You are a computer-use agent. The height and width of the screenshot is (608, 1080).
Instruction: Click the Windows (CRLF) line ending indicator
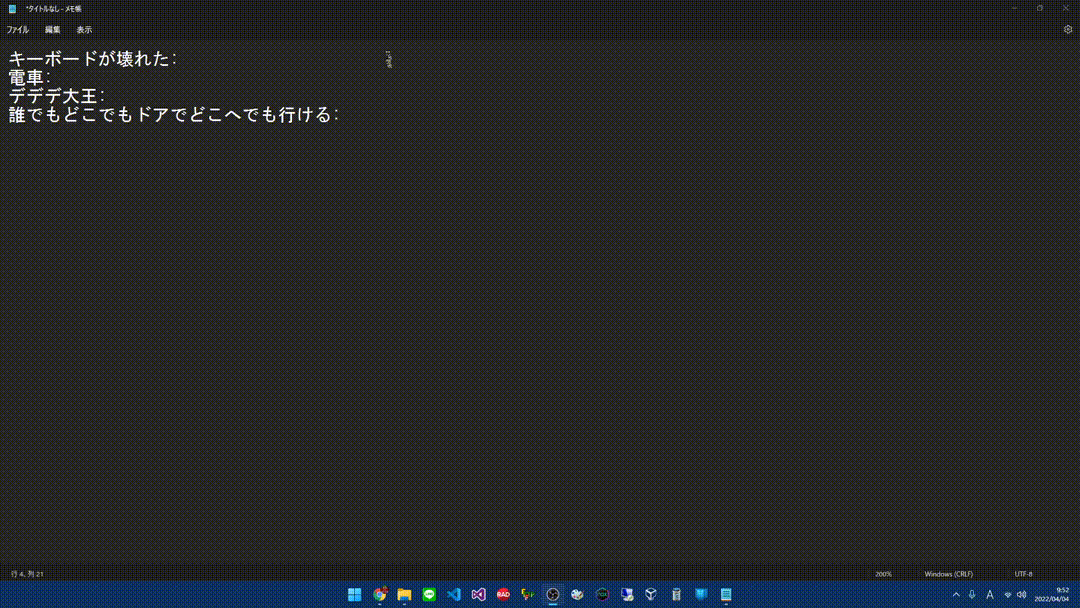tap(949, 573)
